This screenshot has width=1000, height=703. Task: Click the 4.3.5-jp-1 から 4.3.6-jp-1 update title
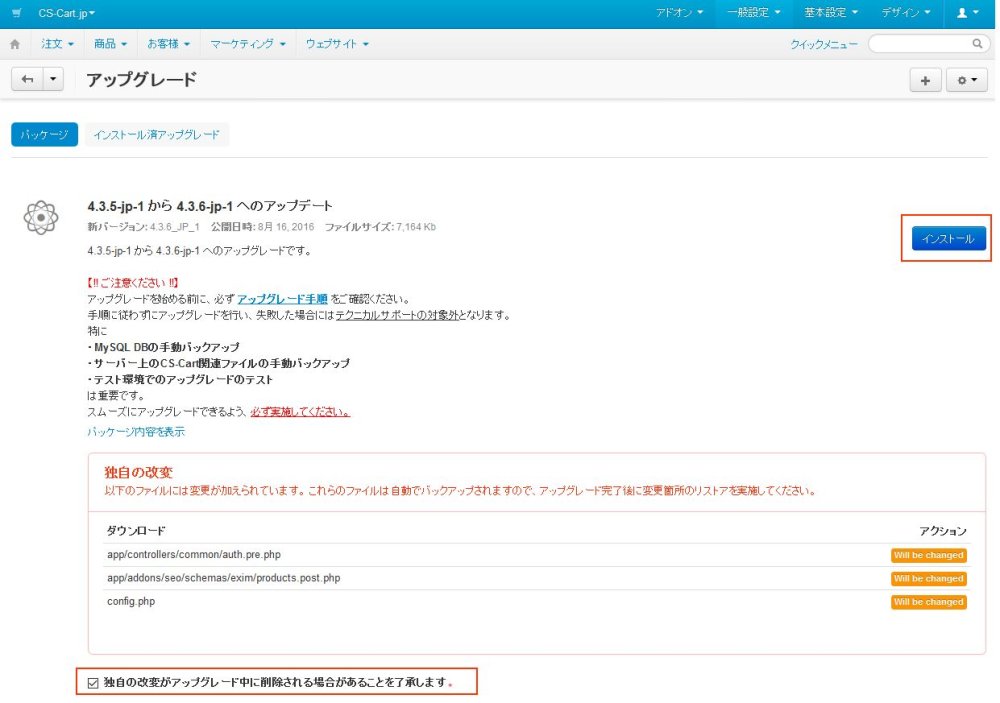[x=210, y=205]
